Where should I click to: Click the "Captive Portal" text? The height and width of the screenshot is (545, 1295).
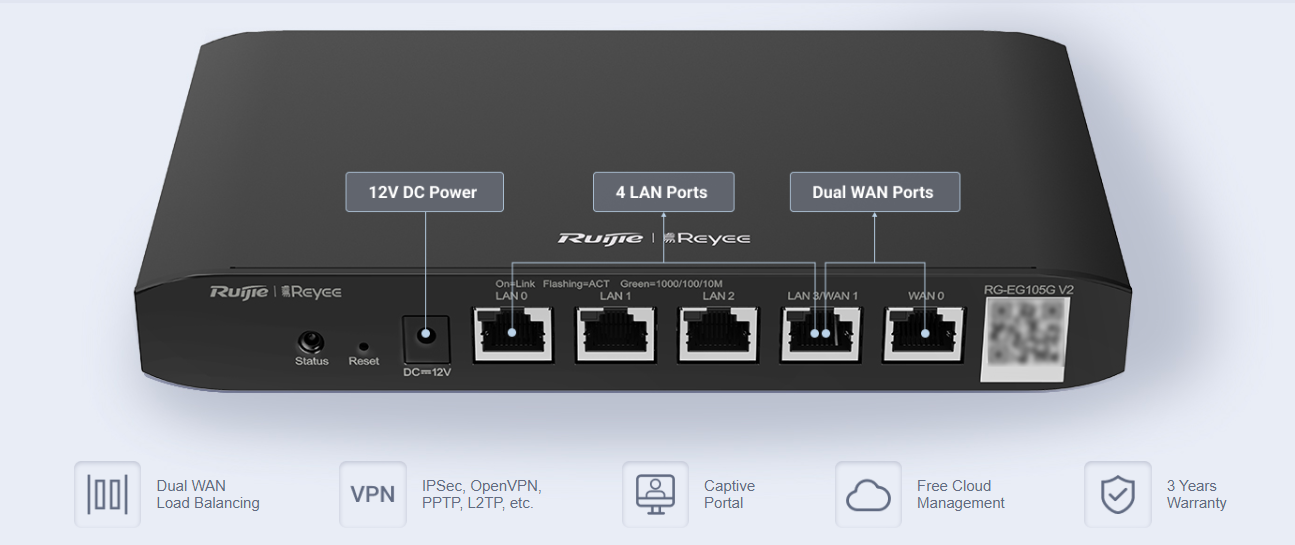point(729,494)
